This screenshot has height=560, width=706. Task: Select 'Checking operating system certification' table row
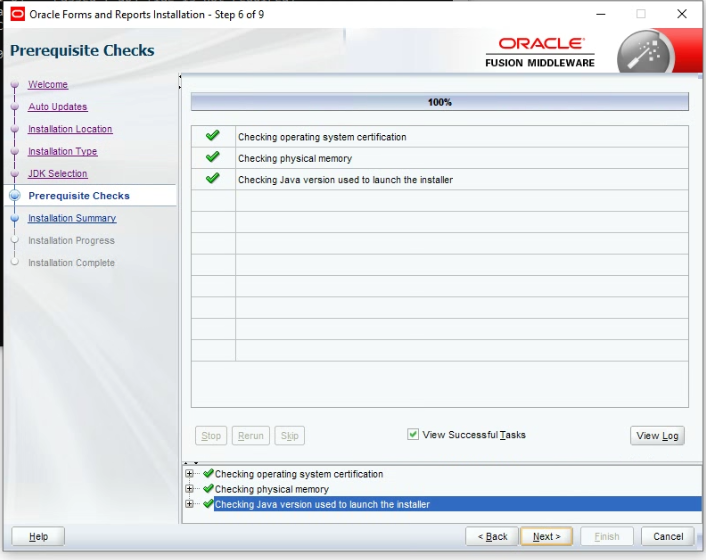[439, 136]
